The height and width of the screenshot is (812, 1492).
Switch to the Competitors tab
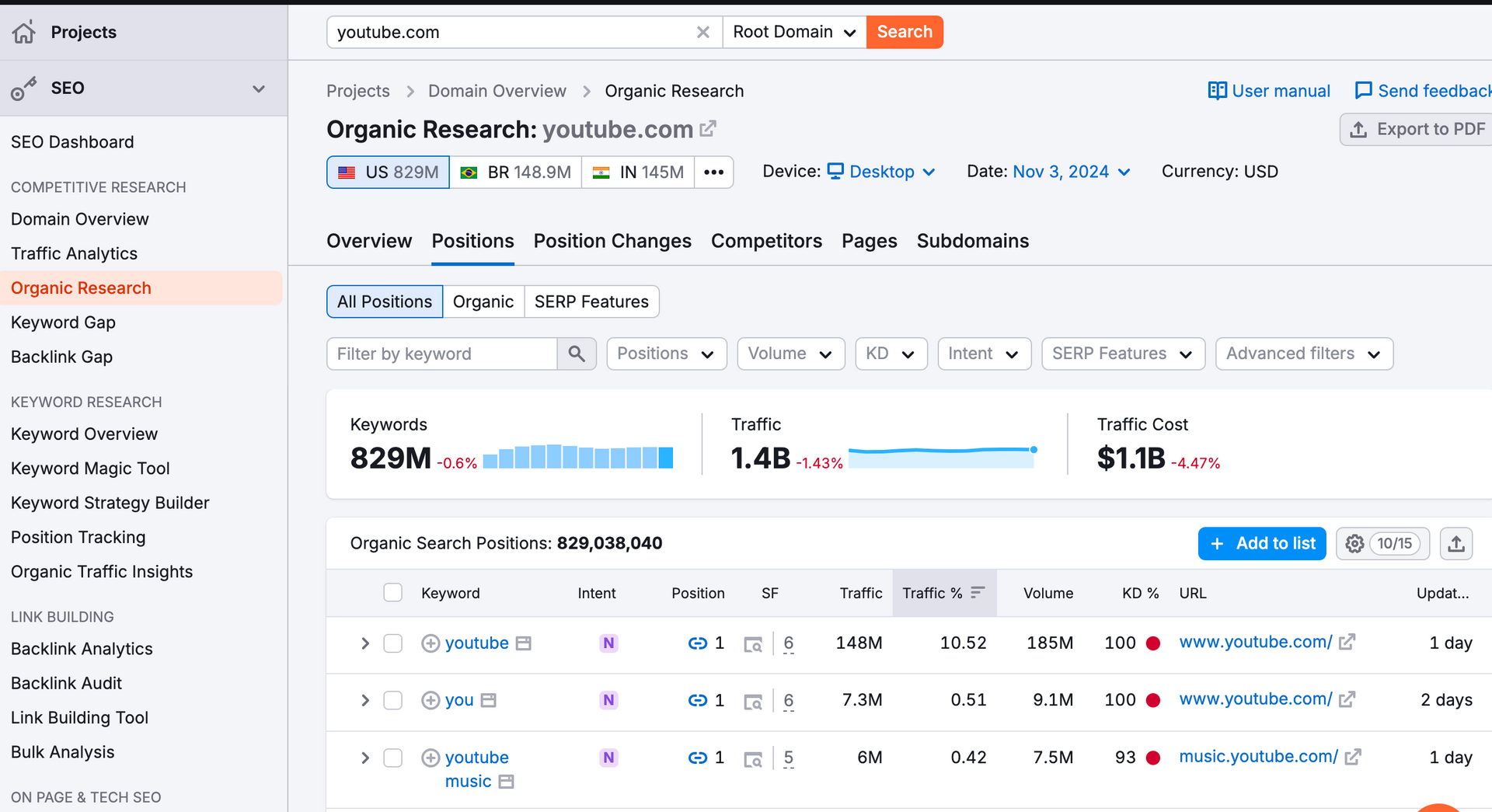(x=766, y=241)
